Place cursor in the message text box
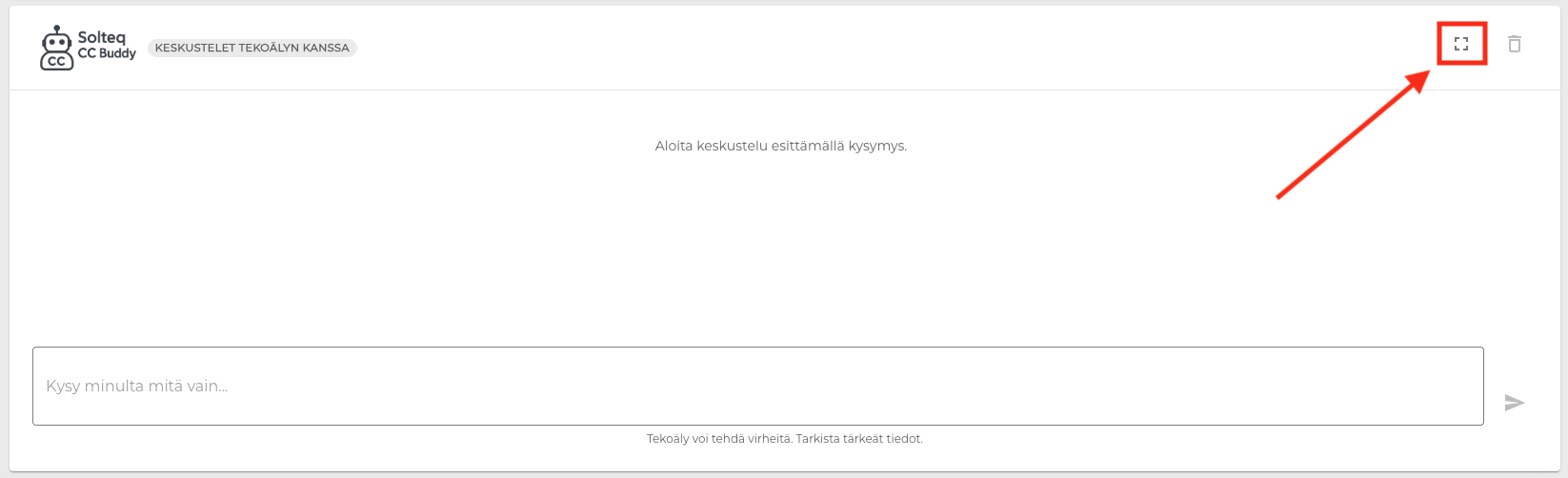 pyautogui.click(x=758, y=386)
